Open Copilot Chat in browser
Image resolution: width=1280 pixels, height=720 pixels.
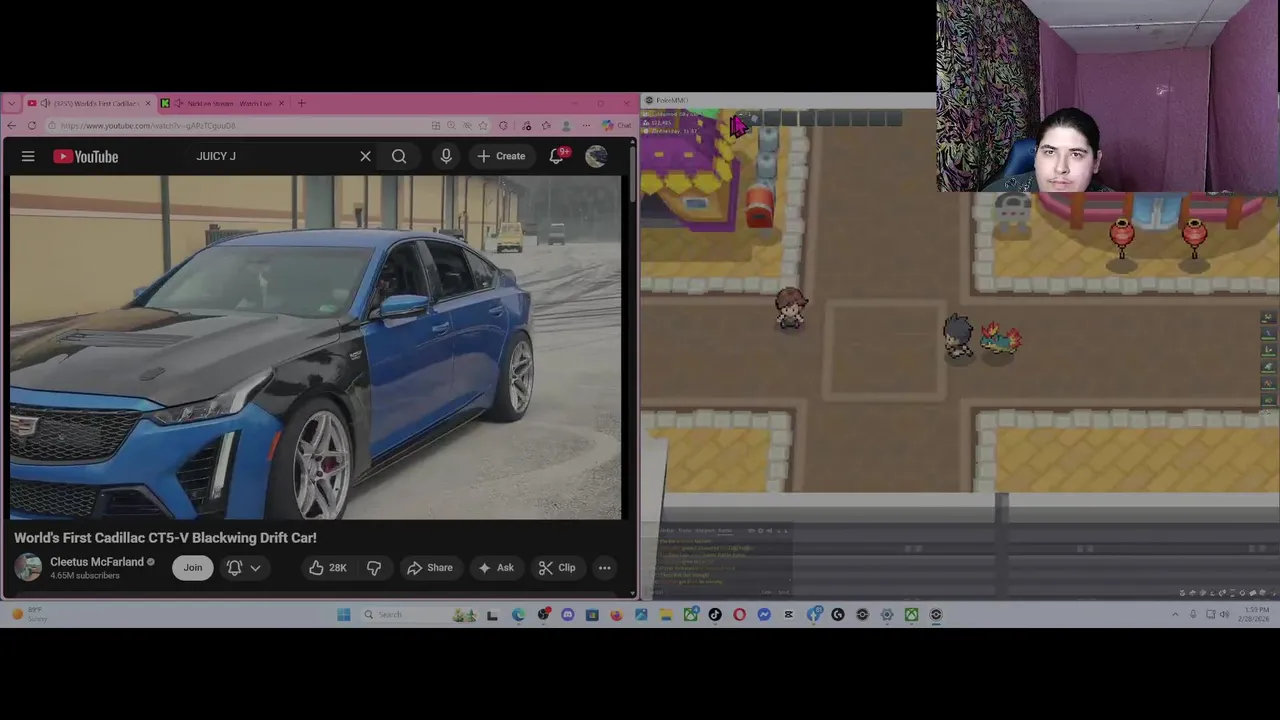click(616, 125)
